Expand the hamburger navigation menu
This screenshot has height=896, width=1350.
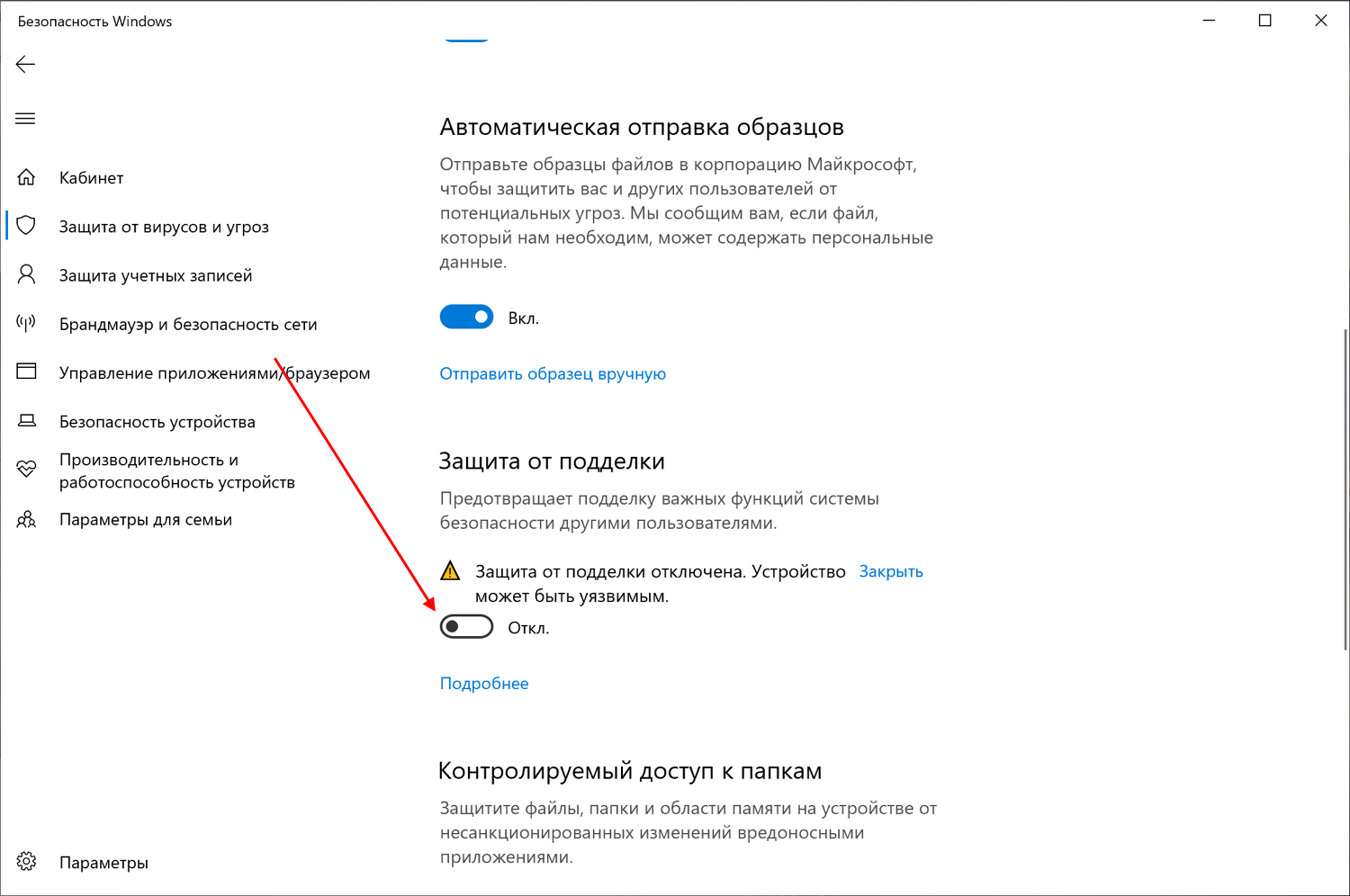(x=25, y=119)
